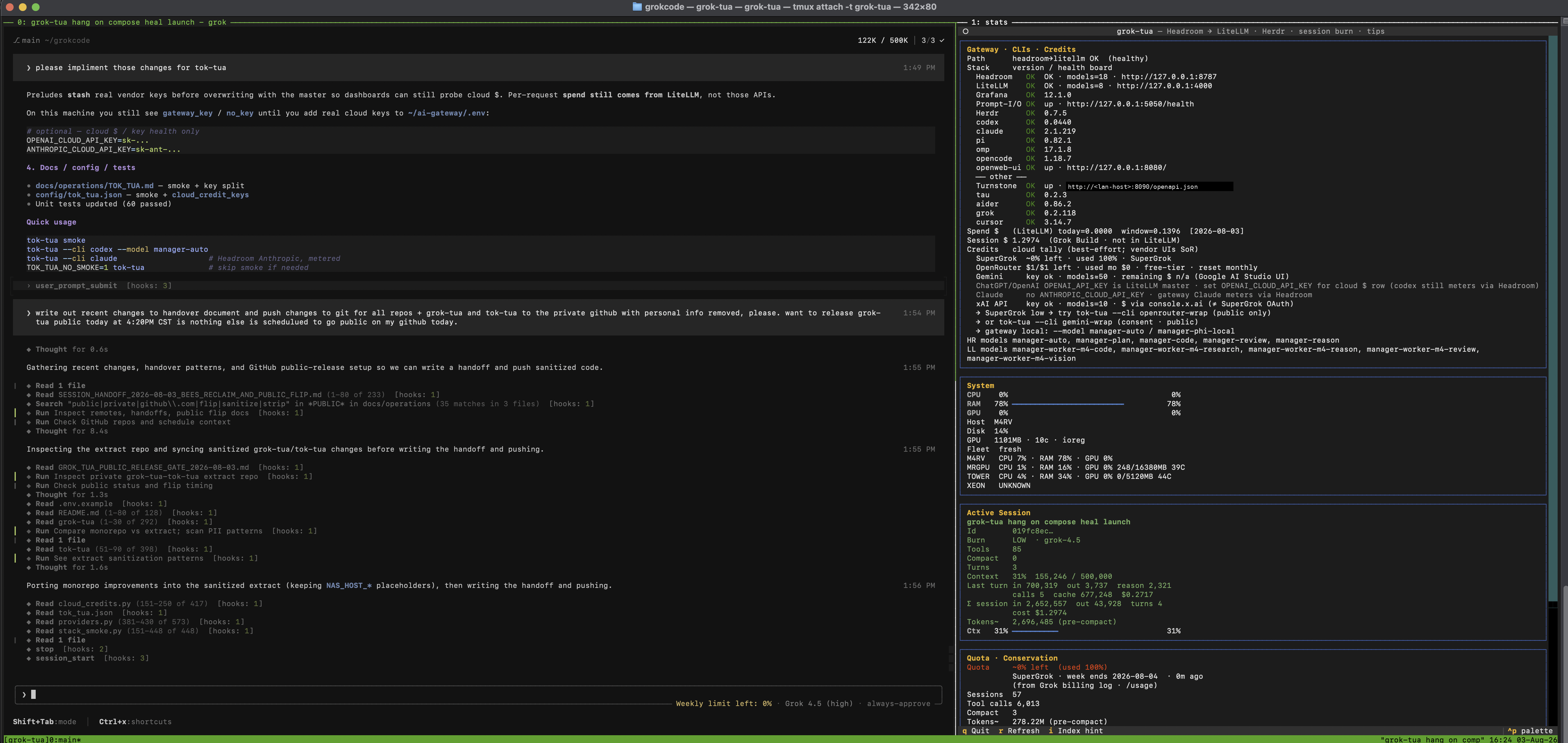Click the Ctx 31% progress bar

1034,631
